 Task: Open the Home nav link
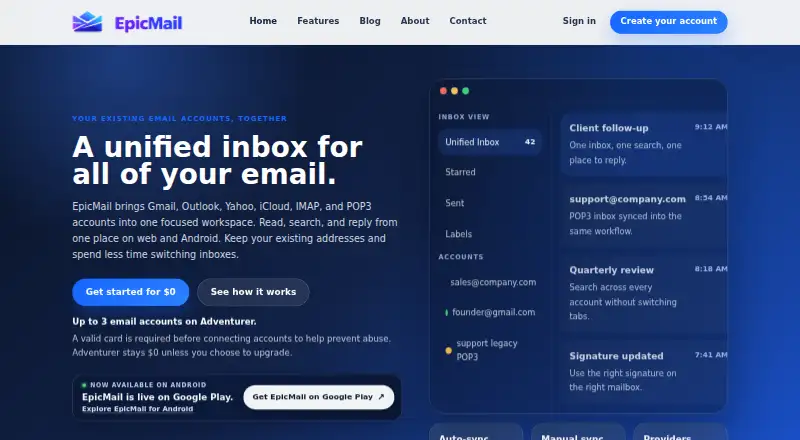[263, 21]
